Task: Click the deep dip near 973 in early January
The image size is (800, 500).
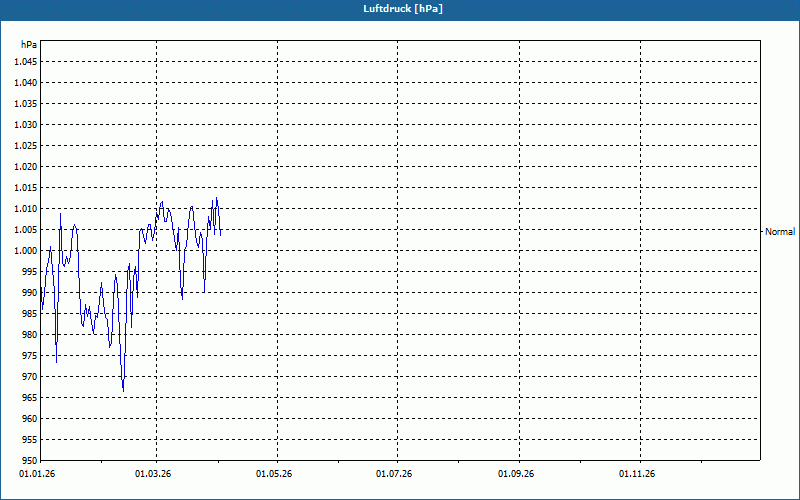Action: [56, 362]
